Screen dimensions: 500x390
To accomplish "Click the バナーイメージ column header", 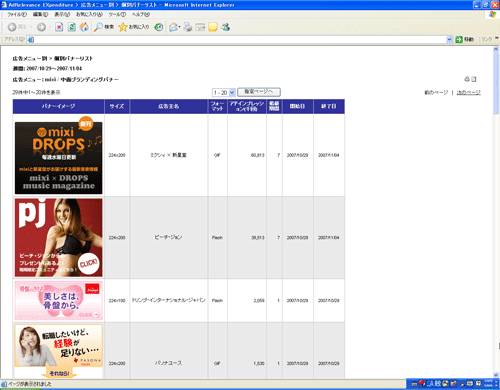I will pos(58,106).
